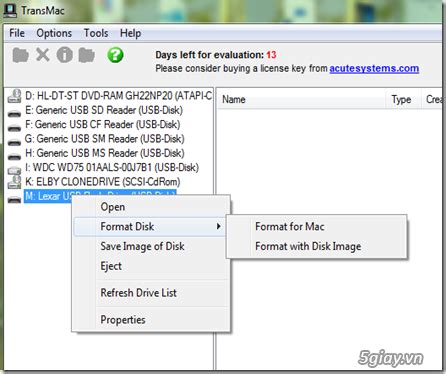The image size is (446, 374).
Task: Click the drive icon next to E: SD Reader
Action: tap(14, 114)
